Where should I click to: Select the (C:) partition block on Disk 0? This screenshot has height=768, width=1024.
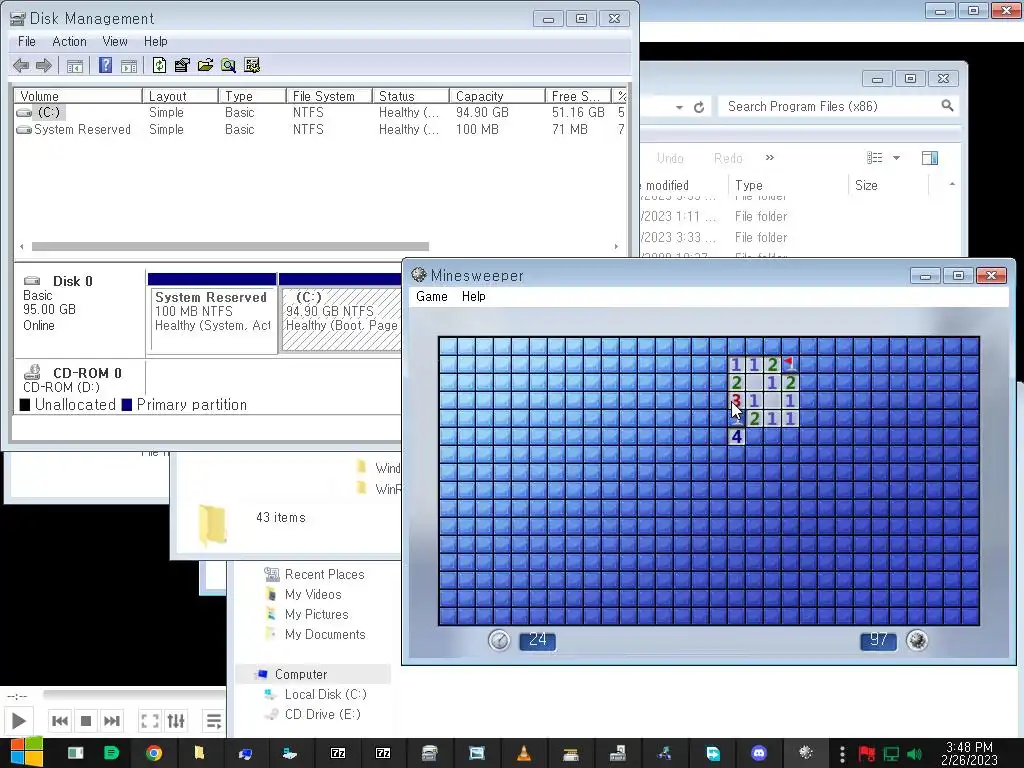(340, 313)
